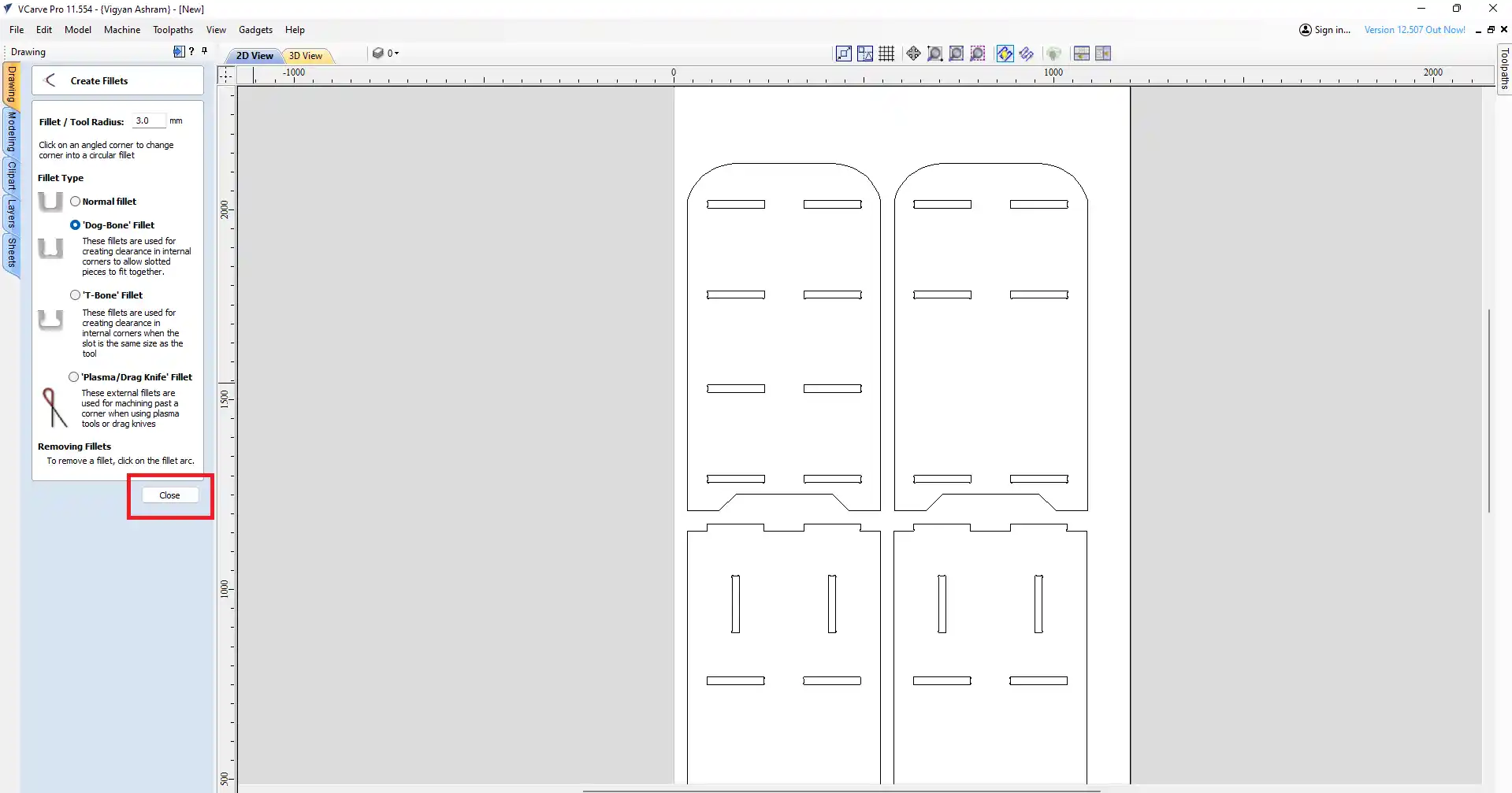1512x793 pixels.
Task: Click the 'Create Fillets' form title
Action: pos(99,81)
